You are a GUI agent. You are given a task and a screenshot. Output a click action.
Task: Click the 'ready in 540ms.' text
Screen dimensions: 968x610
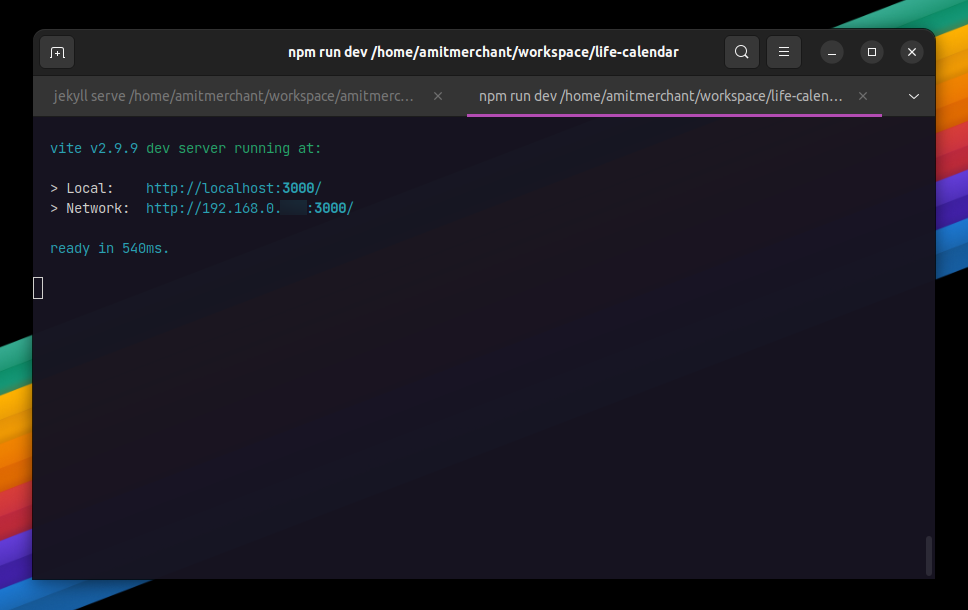[x=109, y=248]
